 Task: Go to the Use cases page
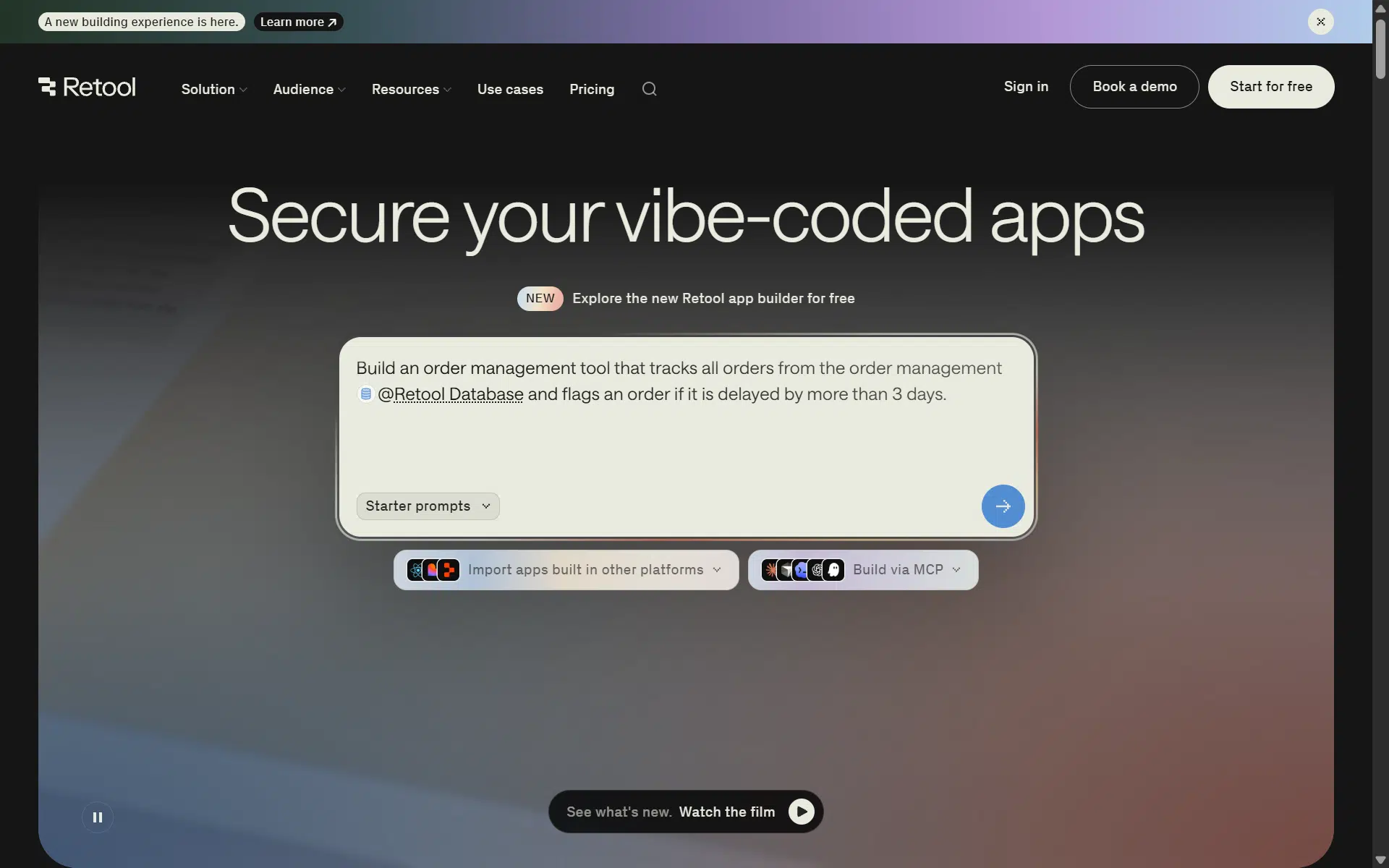tap(510, 89)
